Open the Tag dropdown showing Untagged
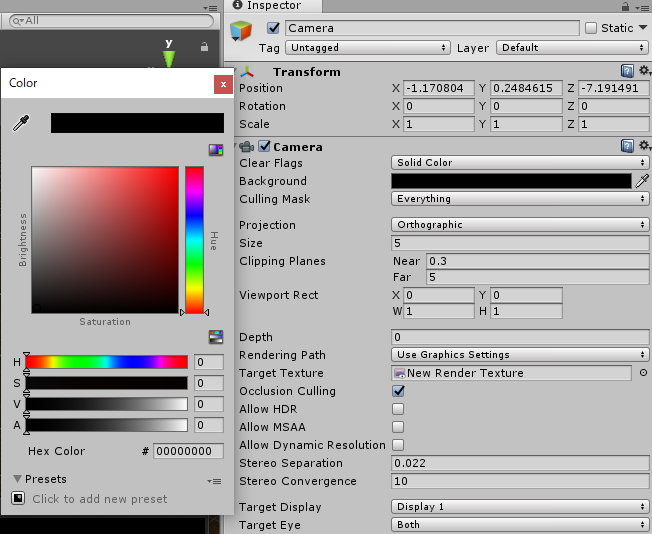Screen dimensions: 652x534 (x=368, y=47)
